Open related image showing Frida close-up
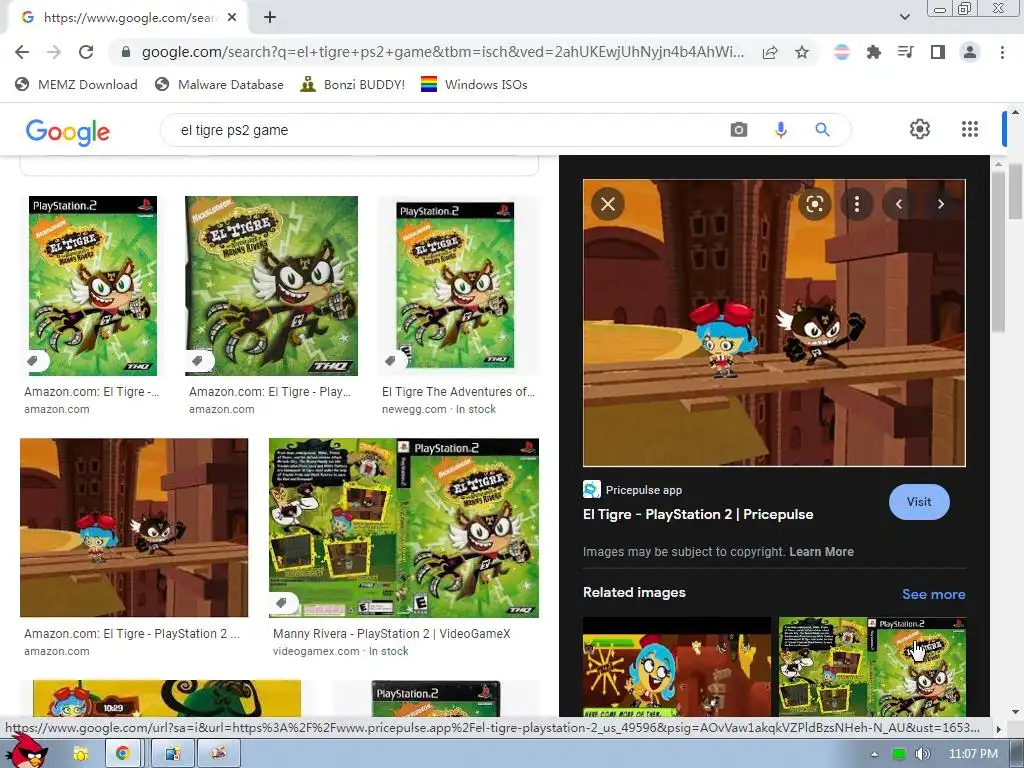Screen dimensions: 1024x768 coord(677,666)
